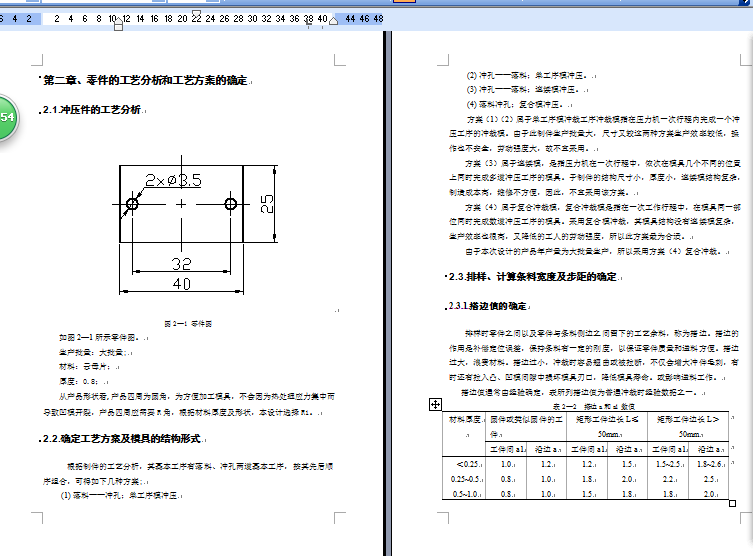Click the ruler number 22
Viewport: 753px width, 556px height.
196,19
